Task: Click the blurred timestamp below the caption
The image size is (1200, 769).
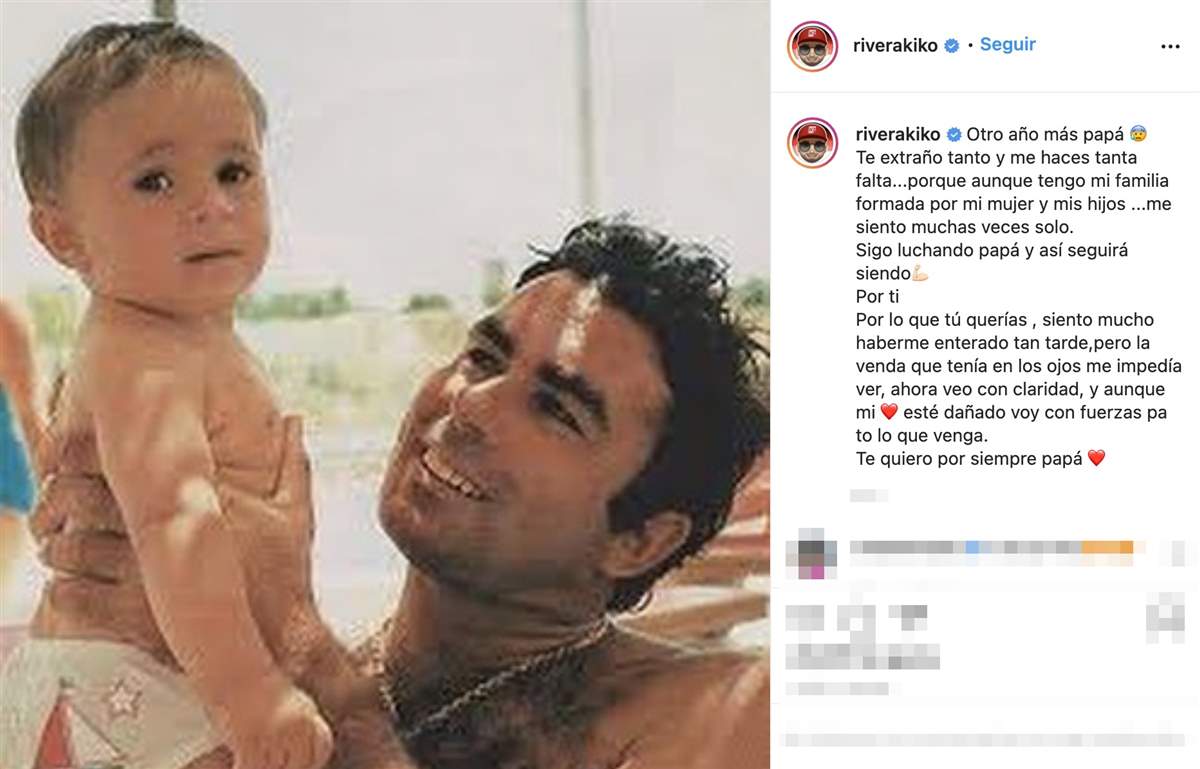Action: coord(867,494)
